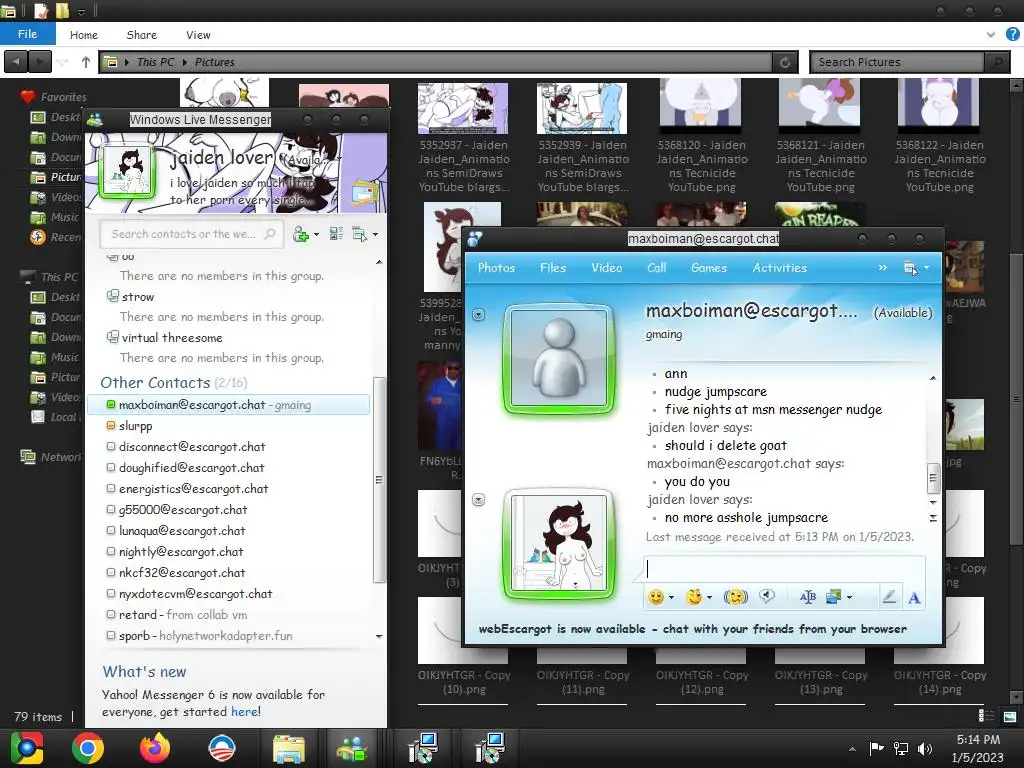Open Explorer help question mark icon
The image size is (1024, 768).
click(1012, 35)
